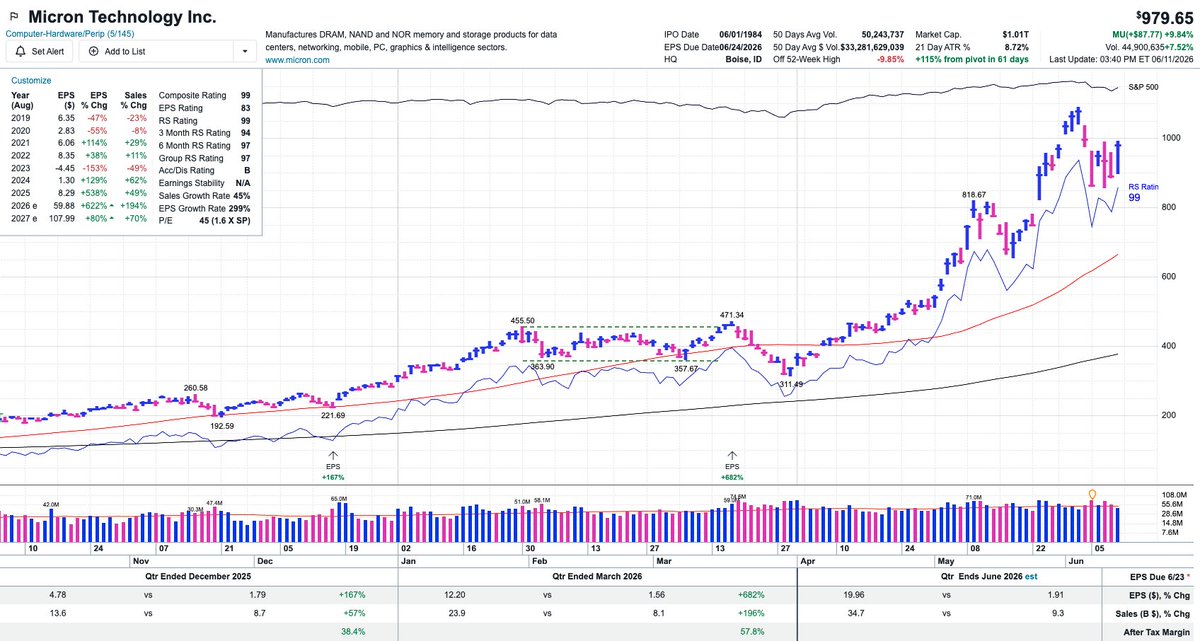
Task: Click the 471.34 price high label
Action: click(733, 315)
